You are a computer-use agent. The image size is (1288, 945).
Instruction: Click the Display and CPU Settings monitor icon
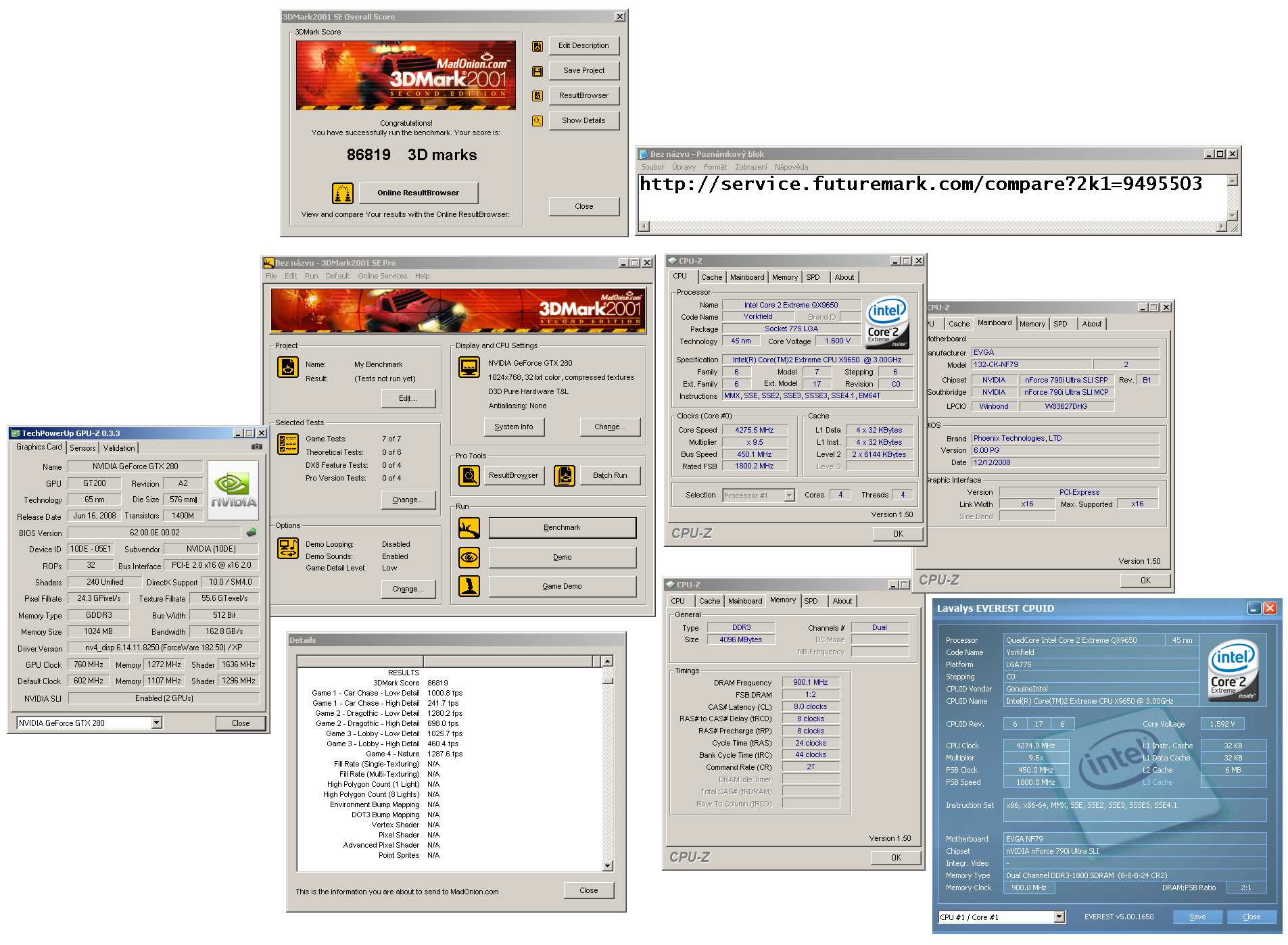[x=469, y=367]
